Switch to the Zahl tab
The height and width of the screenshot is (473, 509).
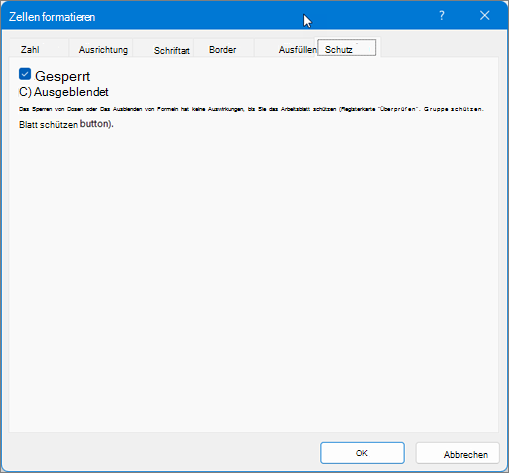(x=30, y=50)
